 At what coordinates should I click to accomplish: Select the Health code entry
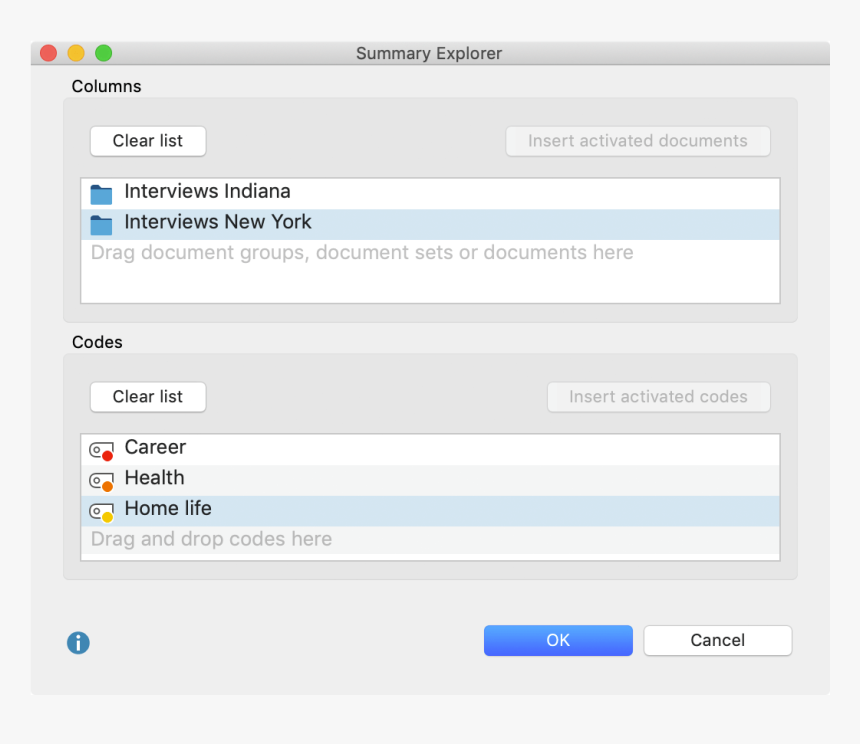point(154,478)
